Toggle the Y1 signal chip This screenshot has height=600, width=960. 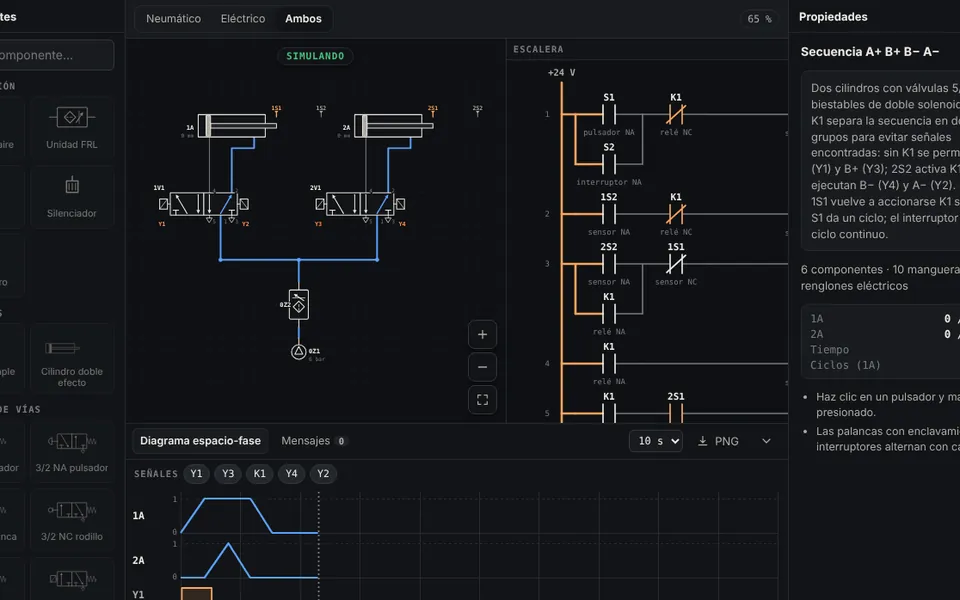click(196, 473)
